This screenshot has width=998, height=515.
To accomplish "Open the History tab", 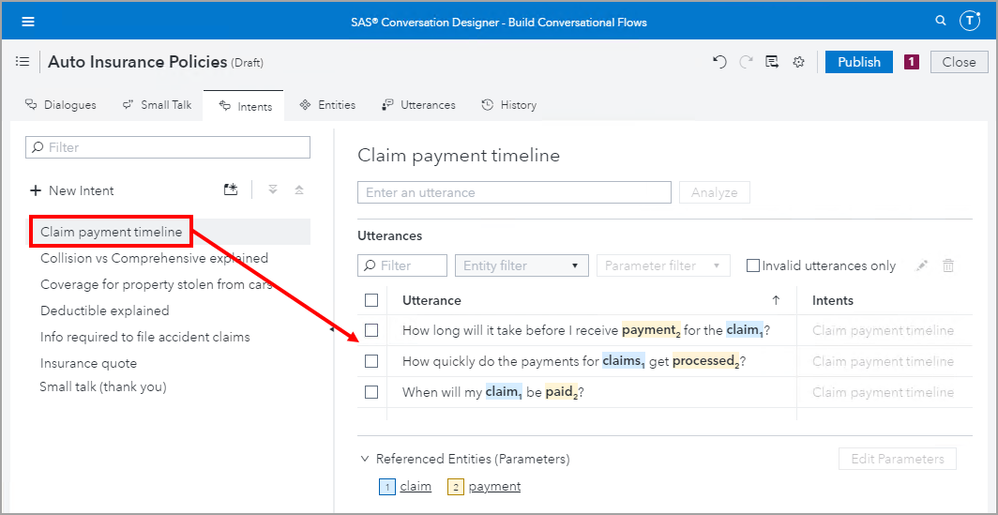I will 509,105.
